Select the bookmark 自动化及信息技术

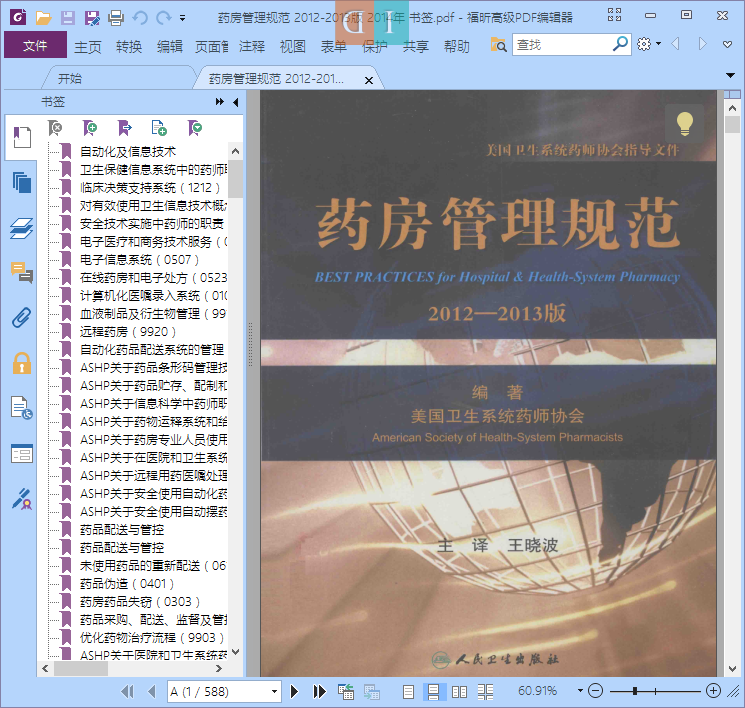click(x=128, y=152)
